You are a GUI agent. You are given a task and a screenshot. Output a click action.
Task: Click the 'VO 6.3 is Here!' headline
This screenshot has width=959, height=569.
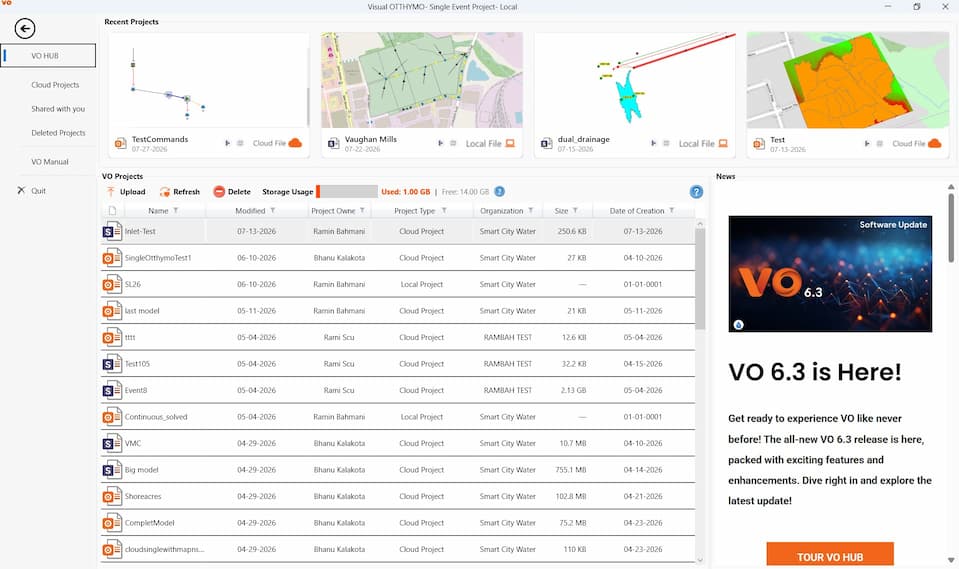pos(815,372)
